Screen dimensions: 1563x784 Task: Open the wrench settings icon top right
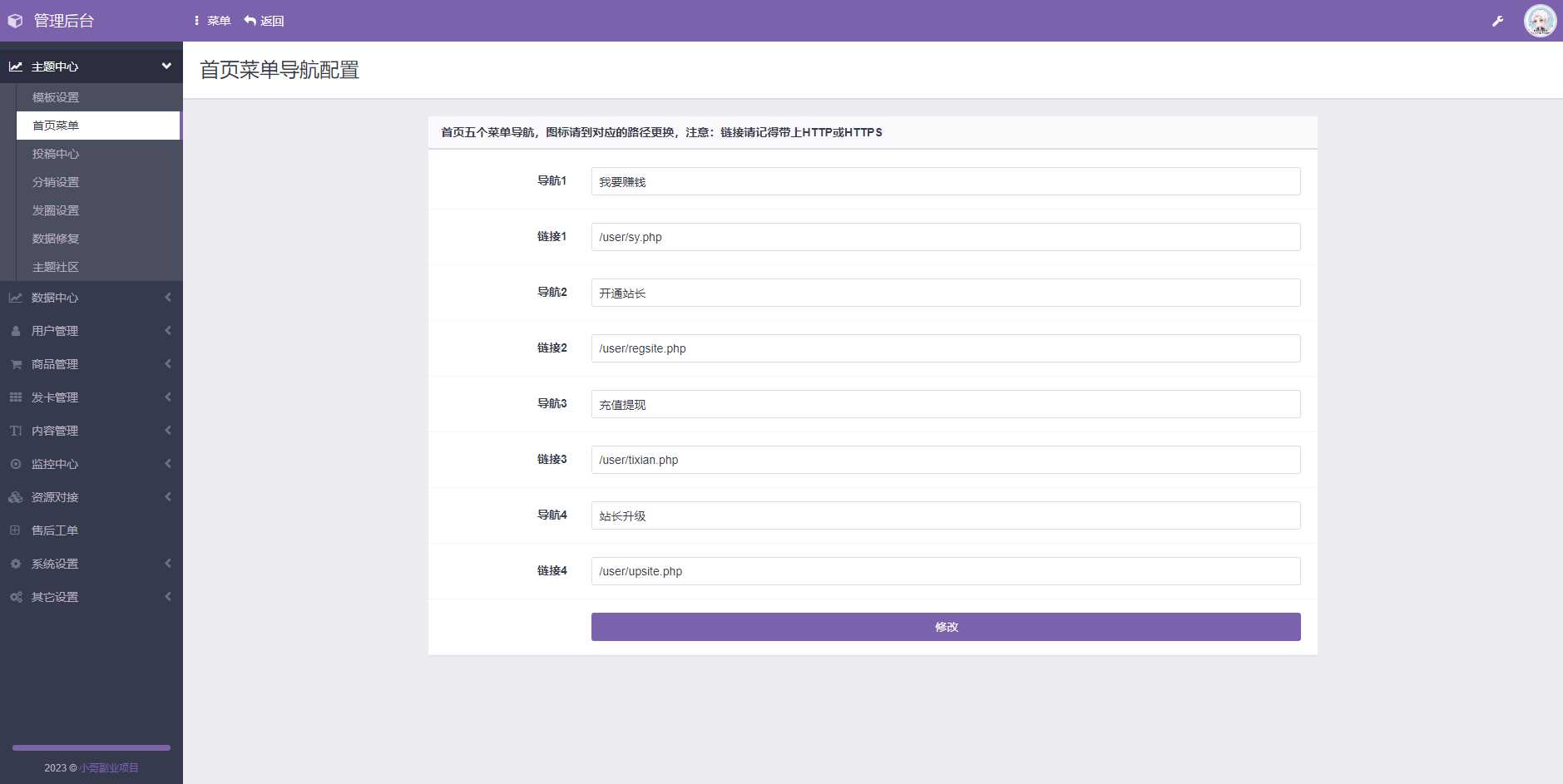(x=1499, y=20)
